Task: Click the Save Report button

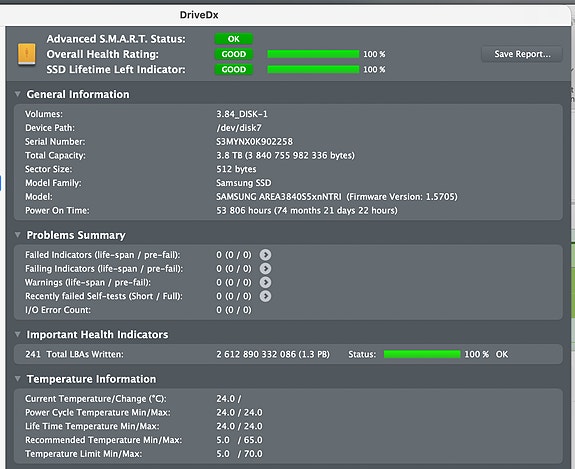Action: click(522, 54)
